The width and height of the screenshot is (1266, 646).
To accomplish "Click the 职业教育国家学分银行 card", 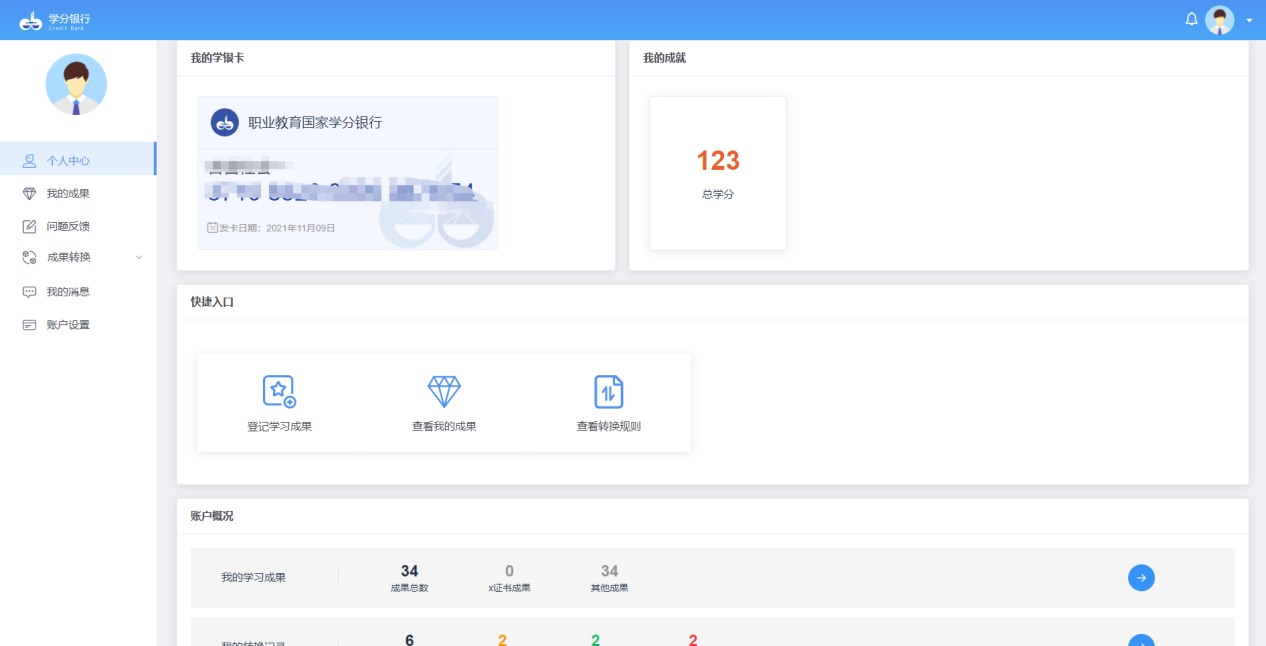I will point(347,173).
